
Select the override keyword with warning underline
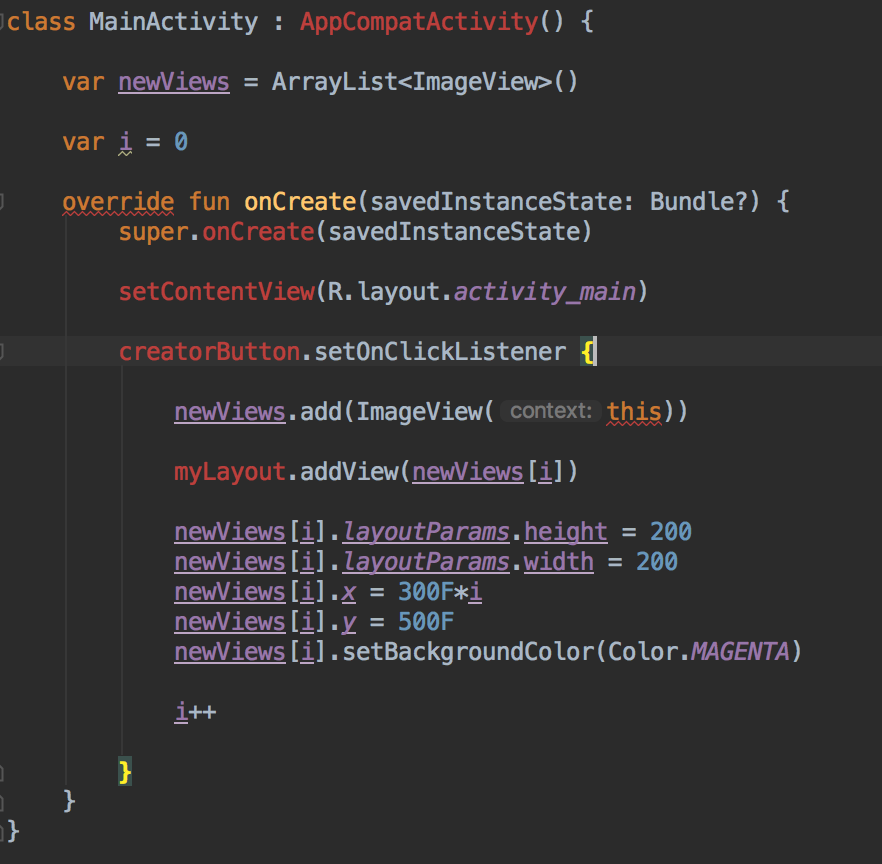click(x=118, y=201)
